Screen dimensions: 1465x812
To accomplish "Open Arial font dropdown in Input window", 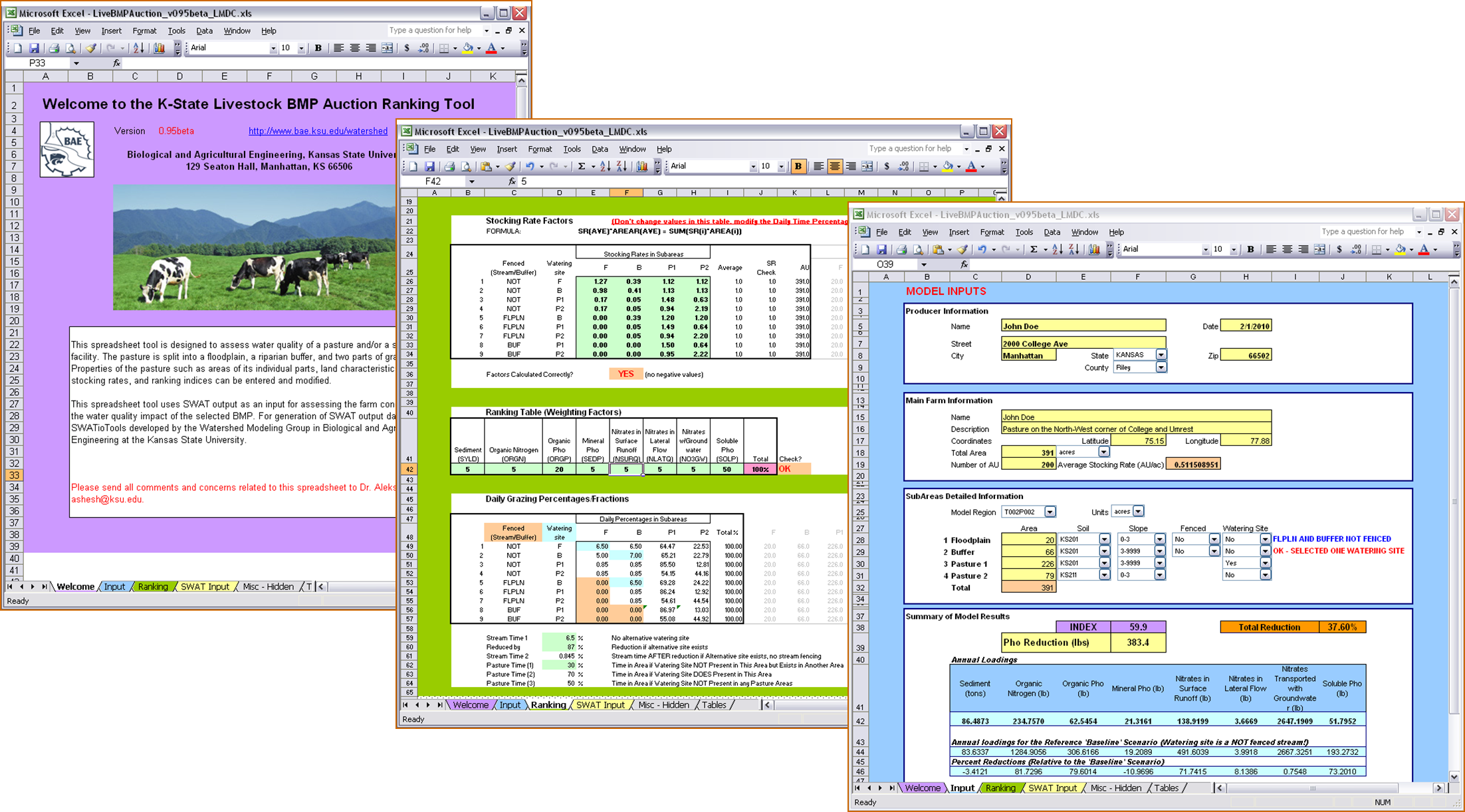I will tap(1205, 250).
